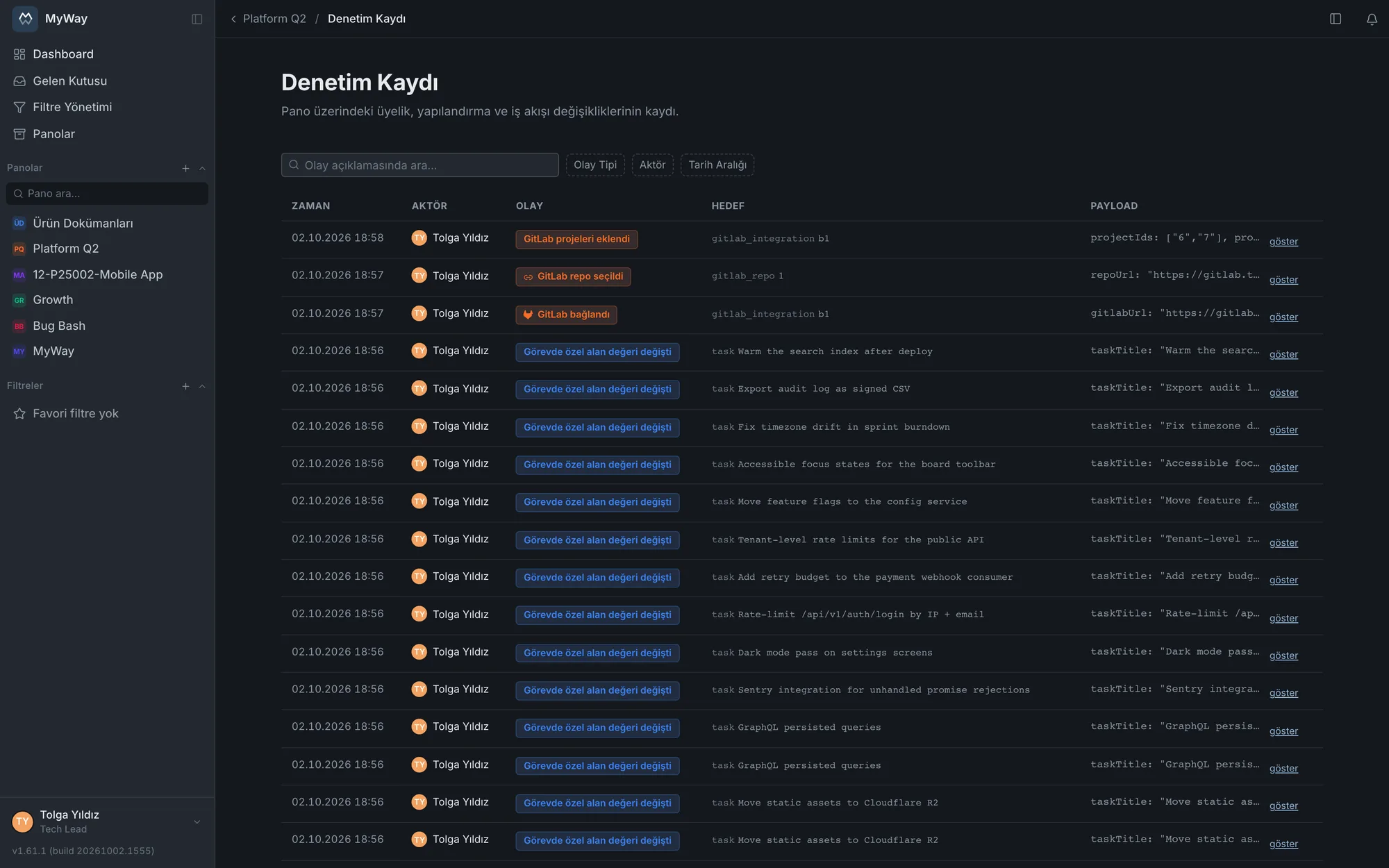Click the Bug Bash BB badge
1389x868 pixels.
(19, 326)
